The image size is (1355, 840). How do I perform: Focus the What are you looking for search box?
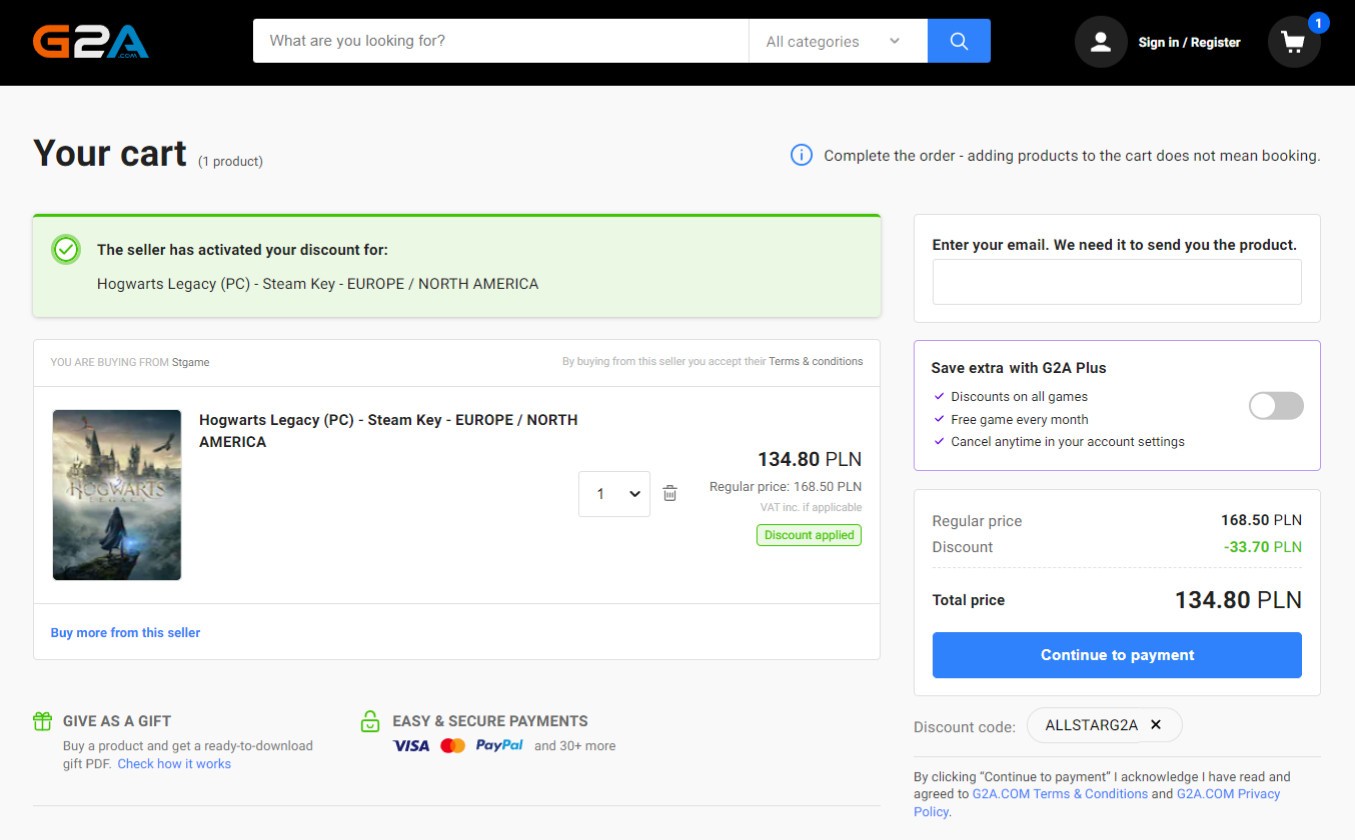coord(500,41)
